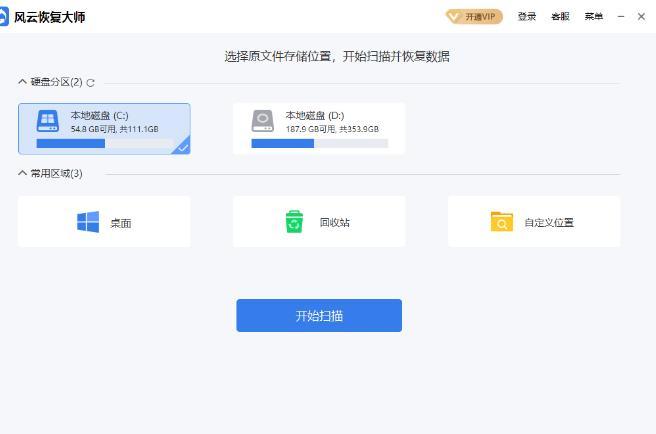The height and width of the screenshot is (434, 656).
Task: Open the 菜单 menu
Action: pos(594,16)
